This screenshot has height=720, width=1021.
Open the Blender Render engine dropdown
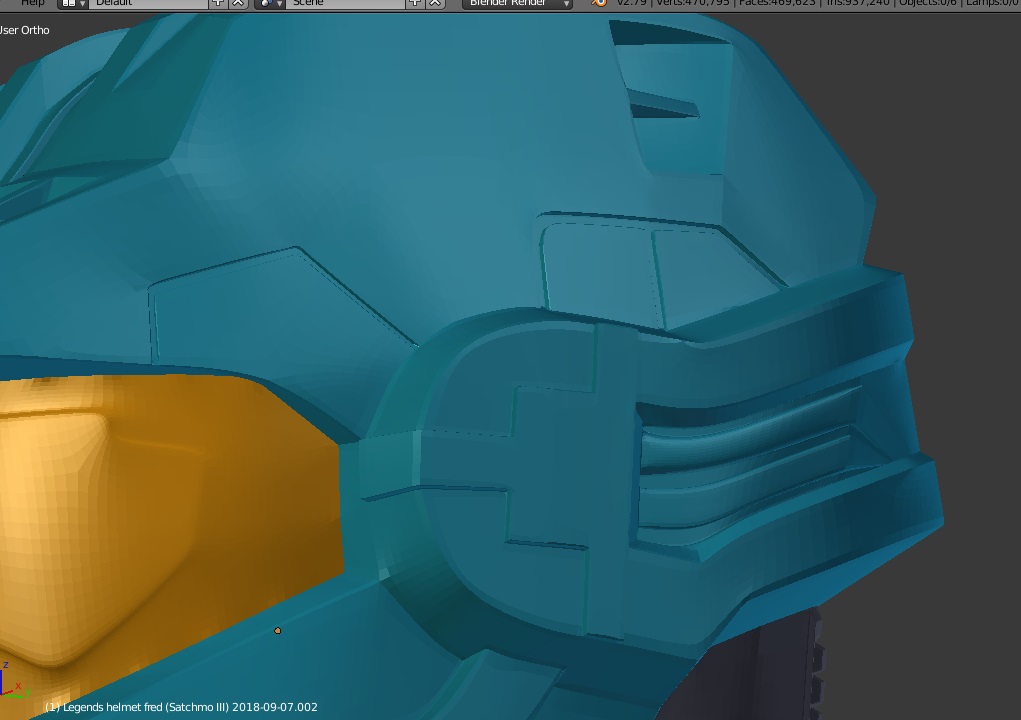click(518, 3)
